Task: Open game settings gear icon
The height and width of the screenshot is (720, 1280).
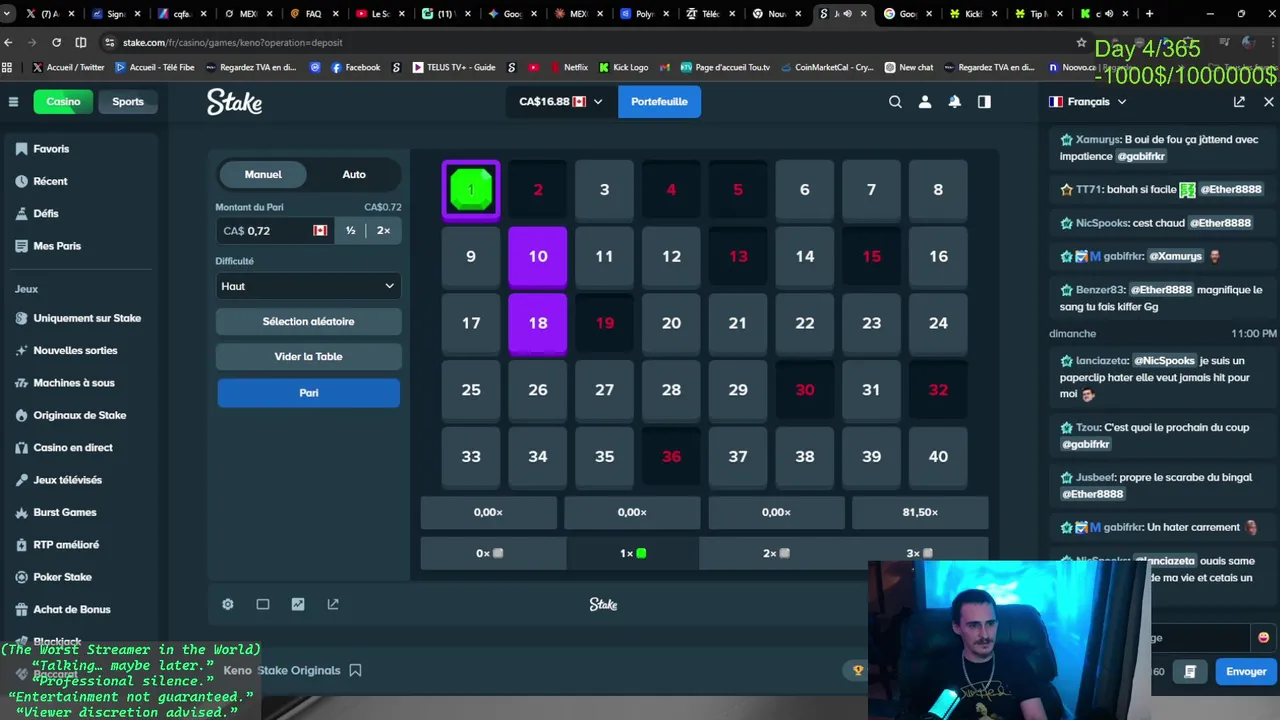Action: [228, 604]
